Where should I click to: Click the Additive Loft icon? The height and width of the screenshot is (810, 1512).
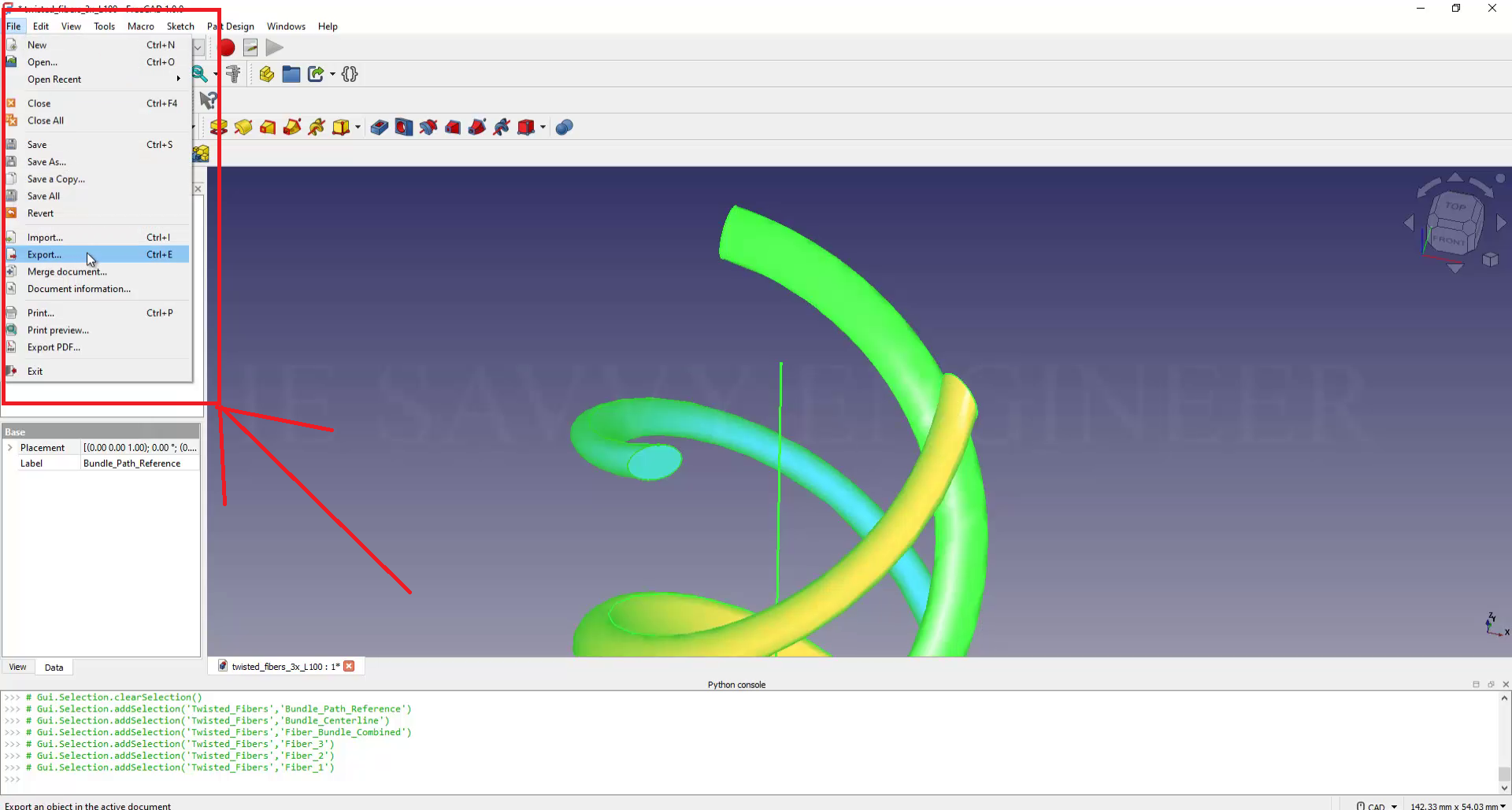[268, 128]
